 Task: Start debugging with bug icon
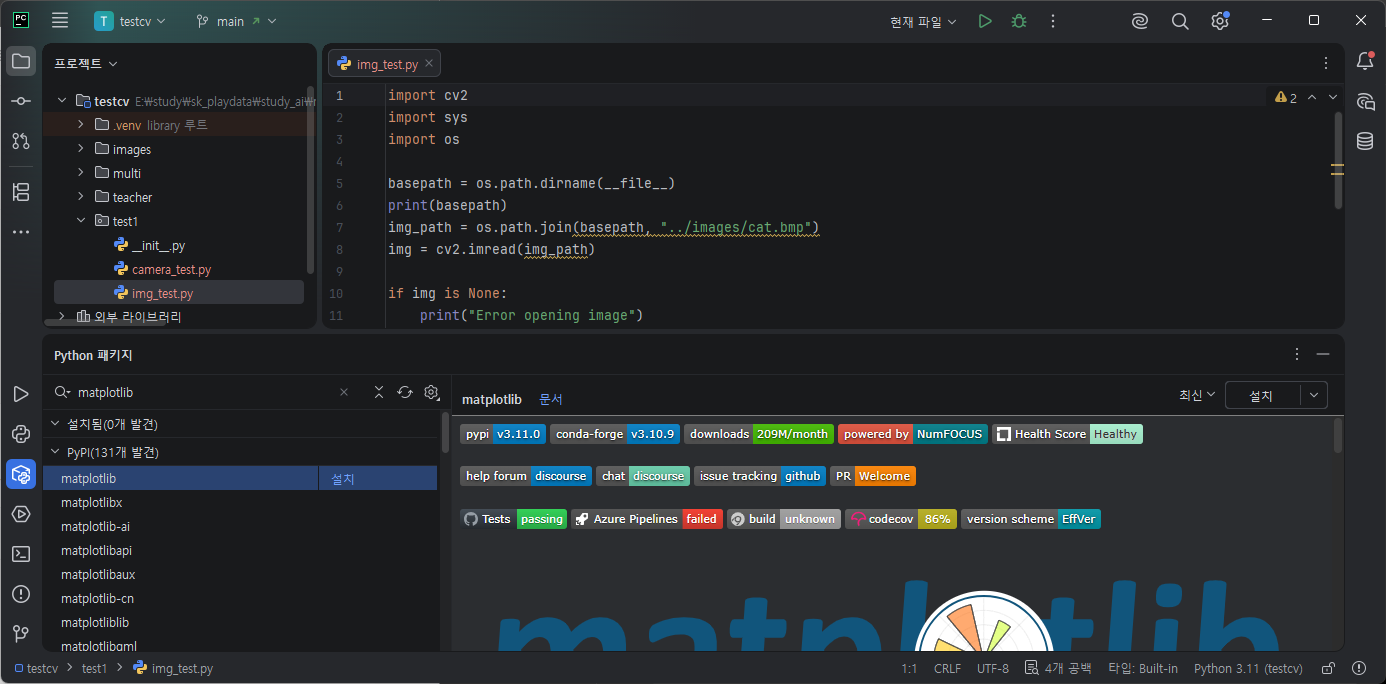(x=1019, y=21)
